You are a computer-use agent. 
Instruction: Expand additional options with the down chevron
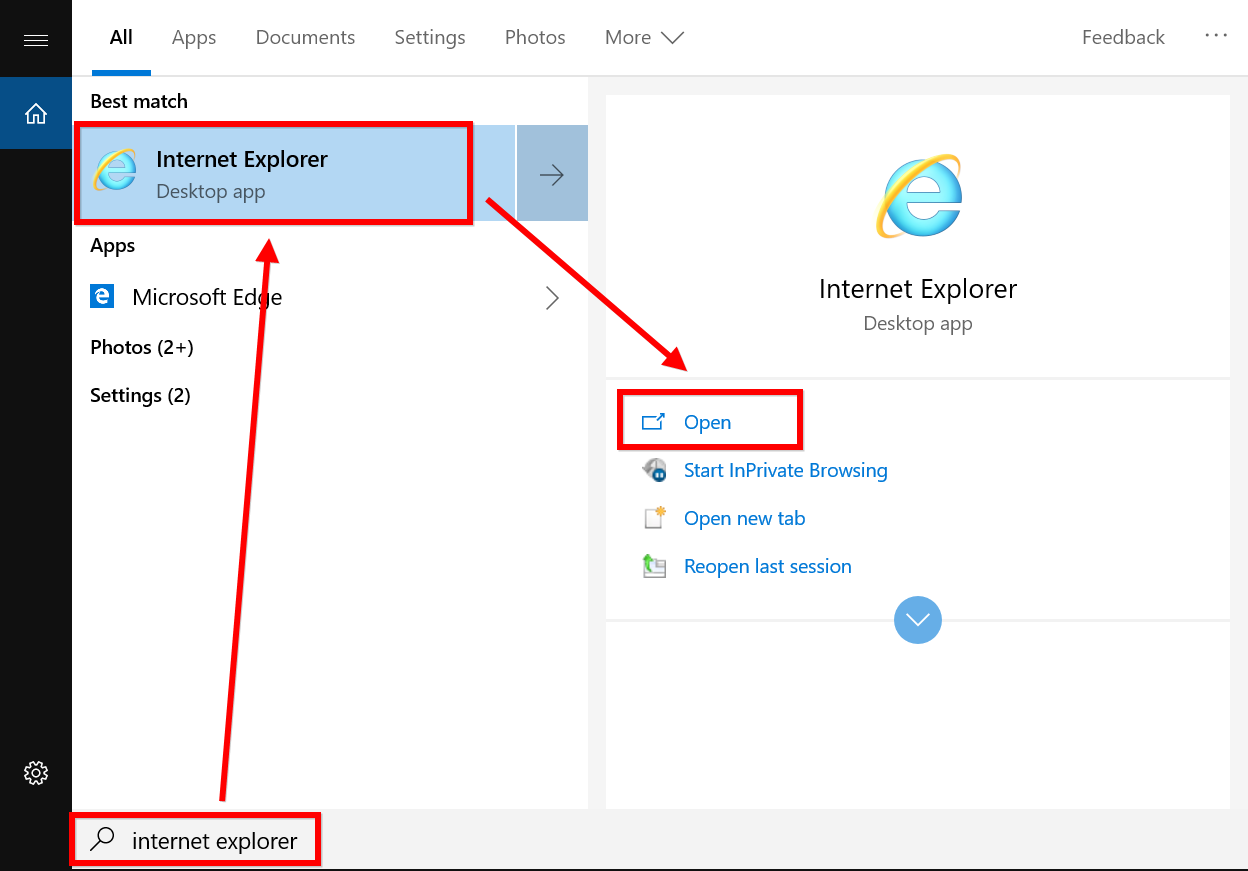tap(917, 620)
